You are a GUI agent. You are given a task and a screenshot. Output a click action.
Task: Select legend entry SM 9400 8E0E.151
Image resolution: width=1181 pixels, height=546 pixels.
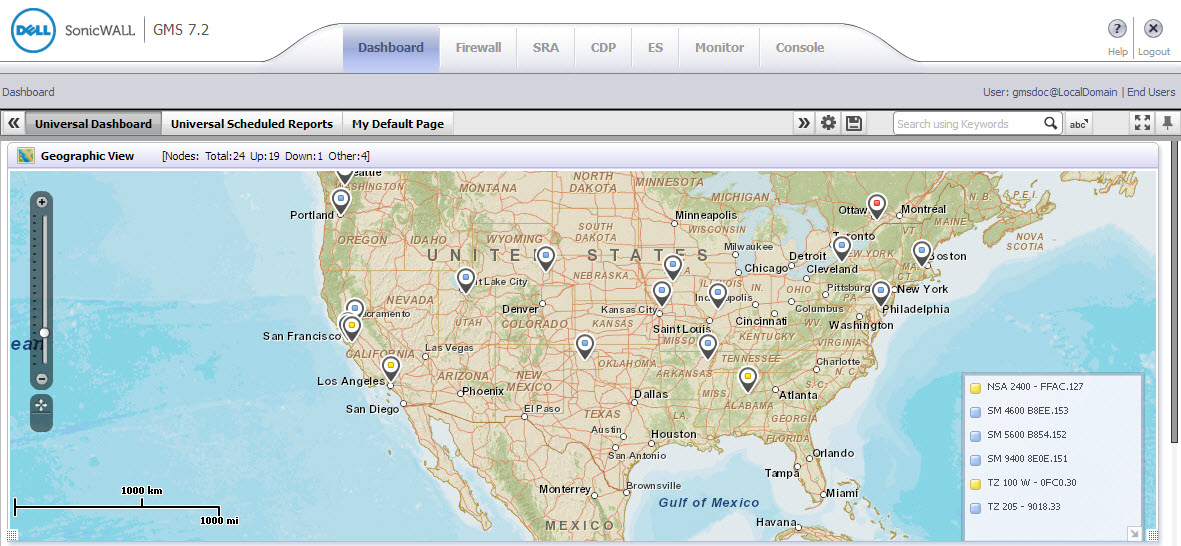click(1027, 459)
